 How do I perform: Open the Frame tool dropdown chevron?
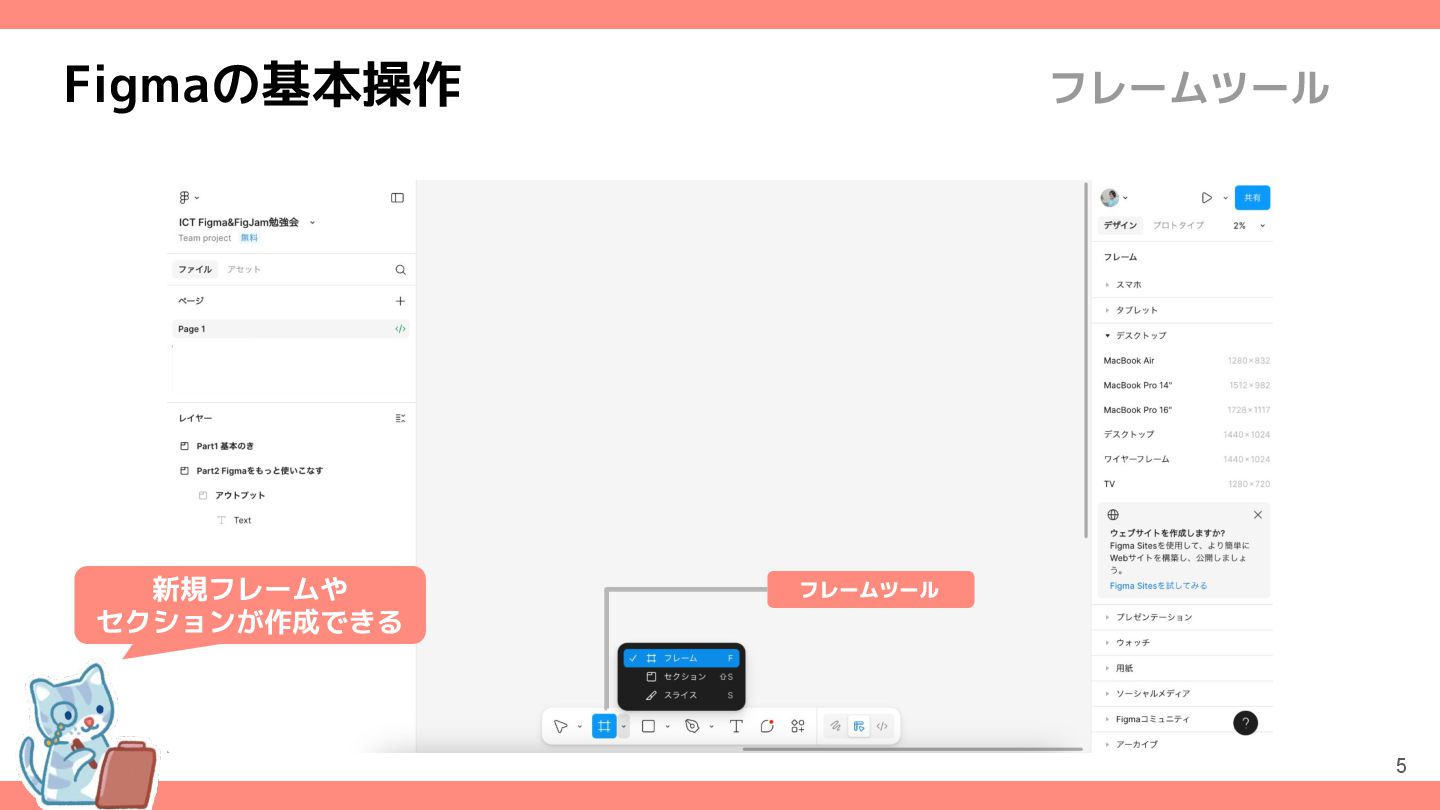point(623,727)
